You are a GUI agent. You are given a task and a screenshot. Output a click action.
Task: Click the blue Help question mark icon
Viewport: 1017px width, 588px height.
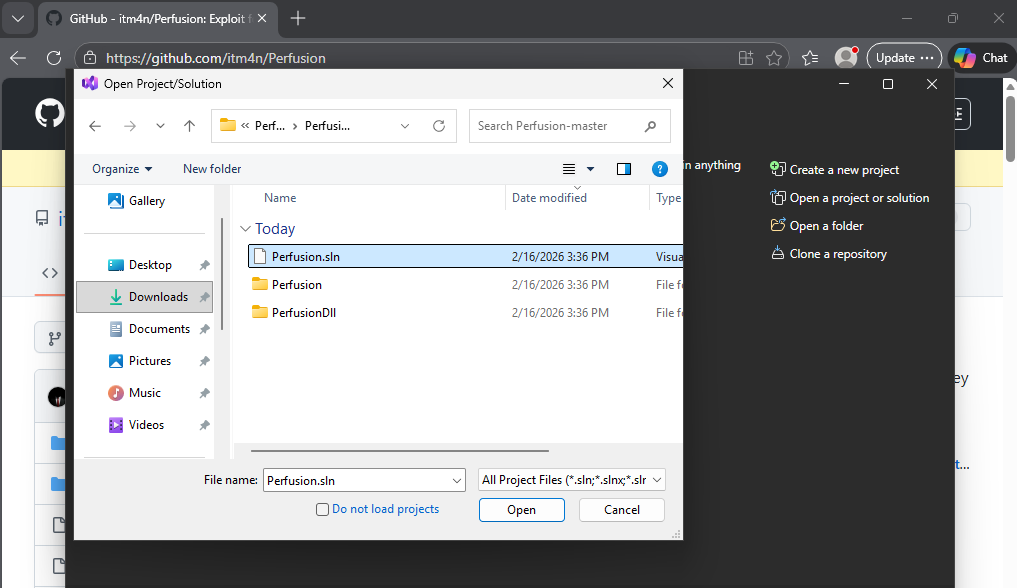659,169
